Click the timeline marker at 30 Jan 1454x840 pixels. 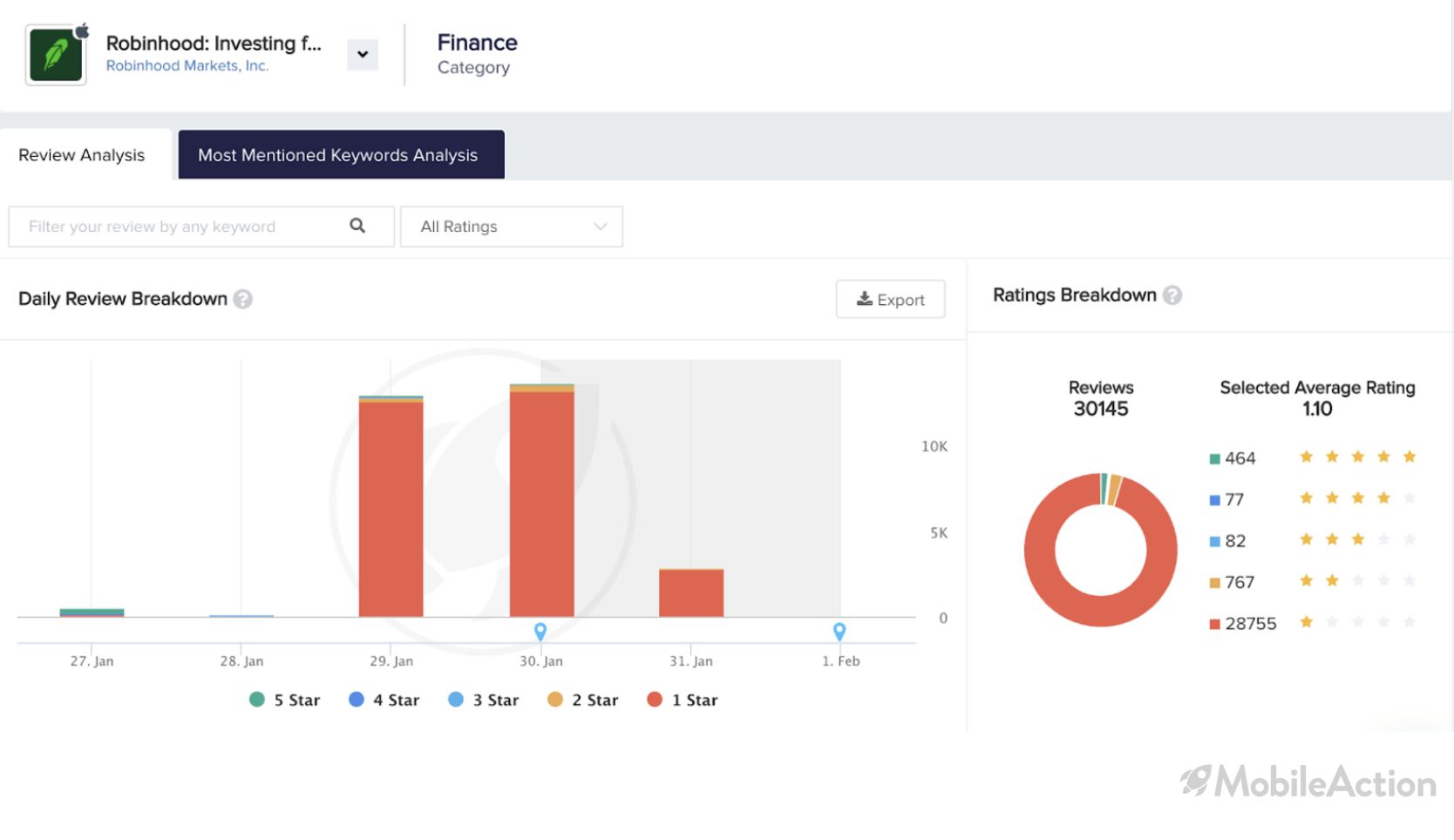click(540, 632)
